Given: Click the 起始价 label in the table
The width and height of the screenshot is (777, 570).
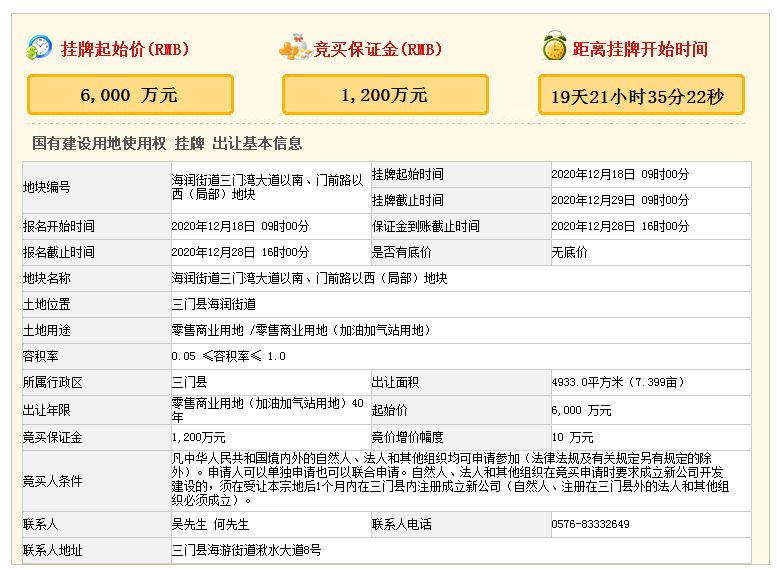Looking at the screenshot, I should pyautogui.click(x=389, y=410).
